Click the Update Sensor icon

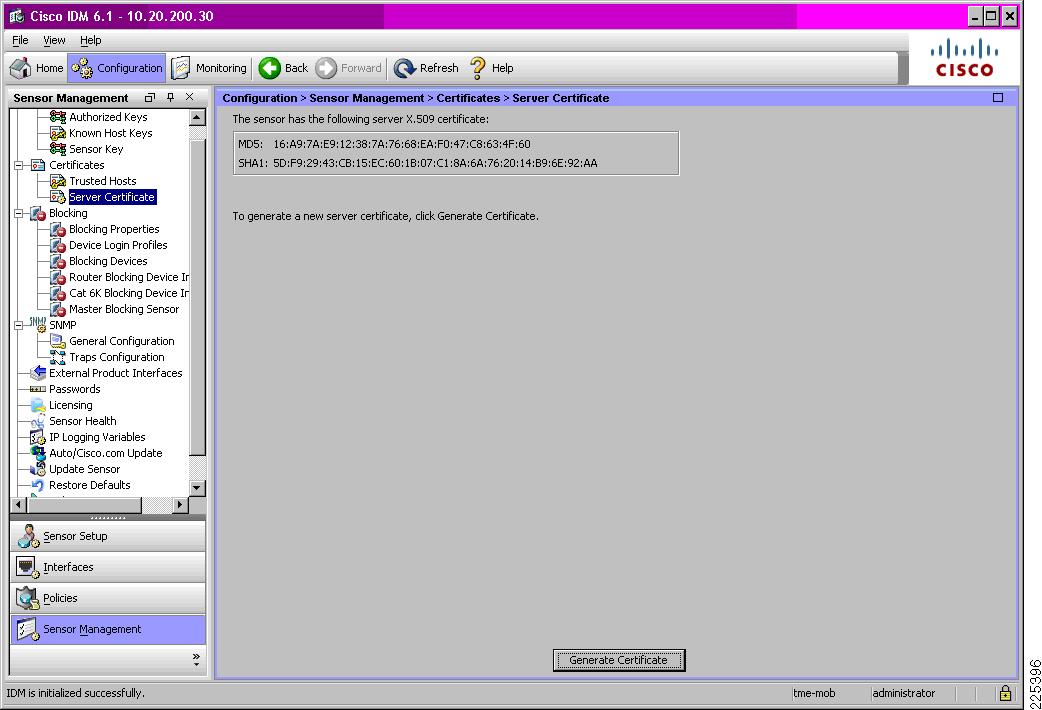click(38, 469)
